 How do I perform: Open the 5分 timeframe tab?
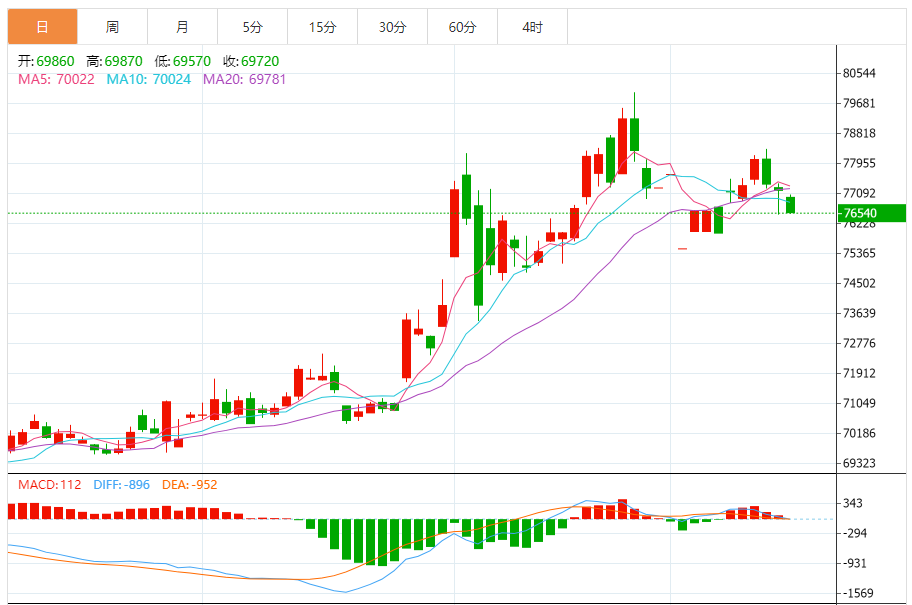click(x=252, y=27)
